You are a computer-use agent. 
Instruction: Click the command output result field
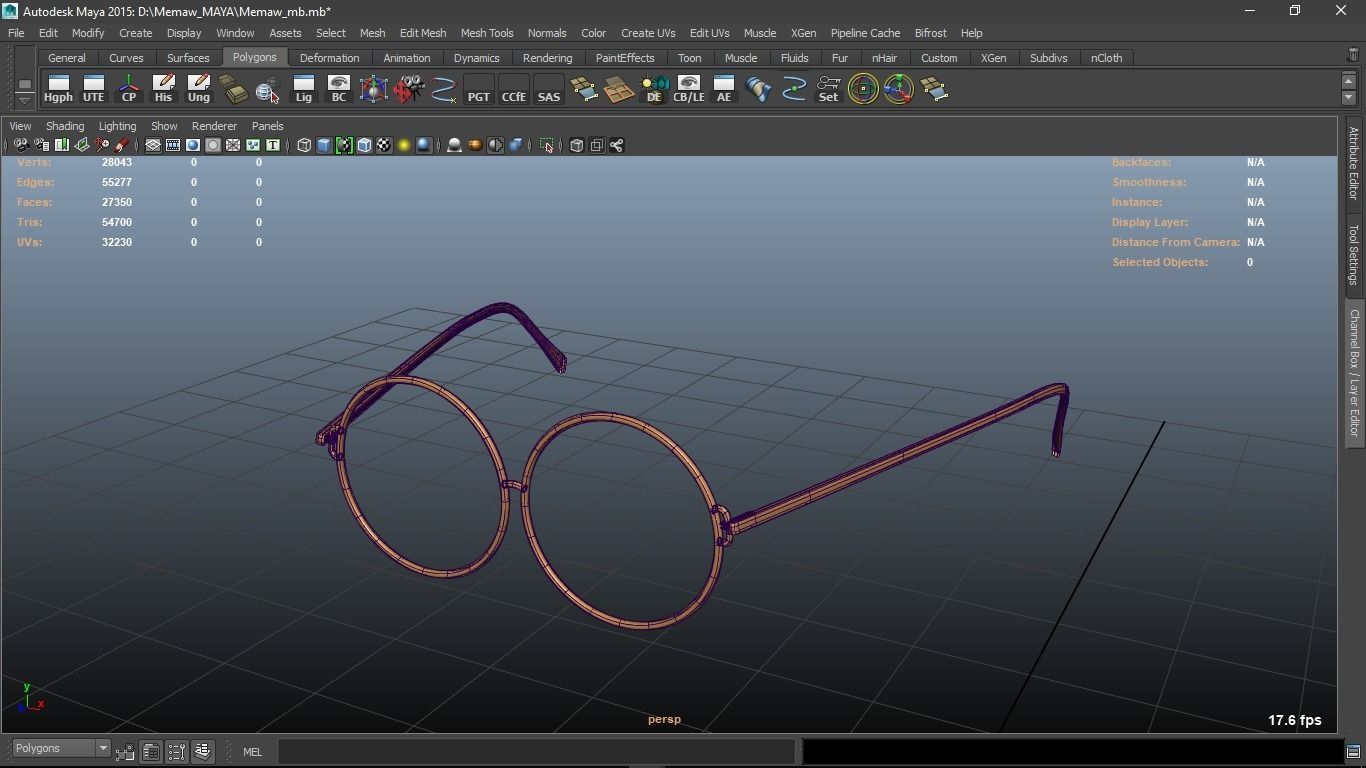[1072, 751]
